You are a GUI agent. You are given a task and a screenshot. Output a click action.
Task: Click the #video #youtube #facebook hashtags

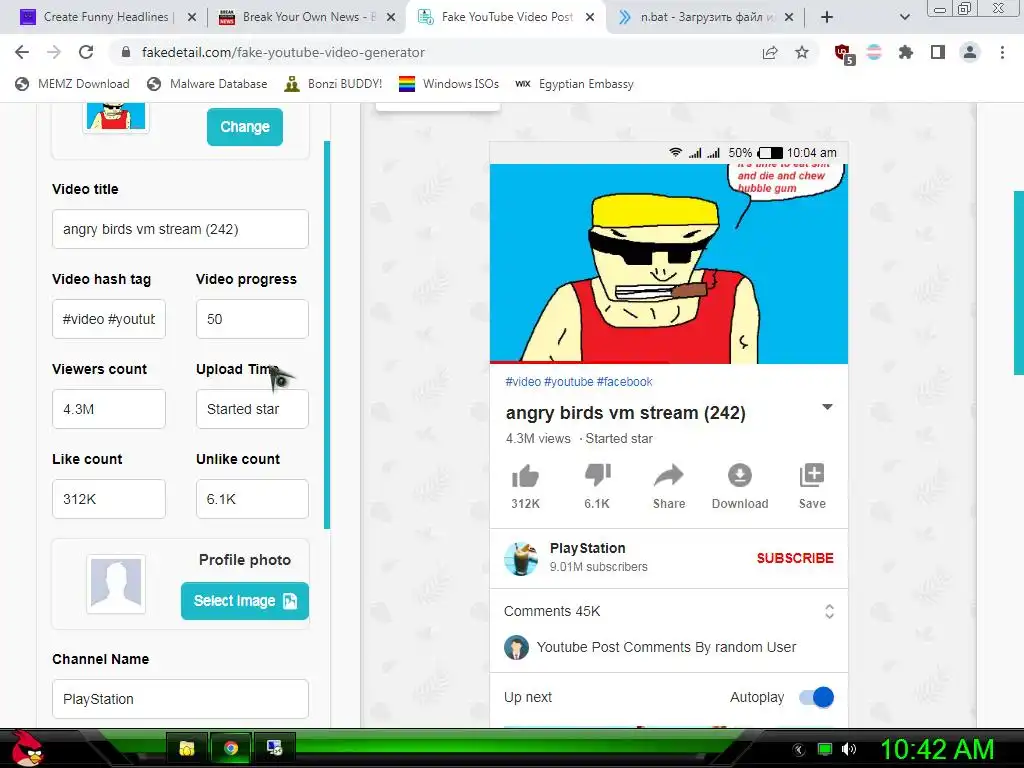click(x=579, y=381)
